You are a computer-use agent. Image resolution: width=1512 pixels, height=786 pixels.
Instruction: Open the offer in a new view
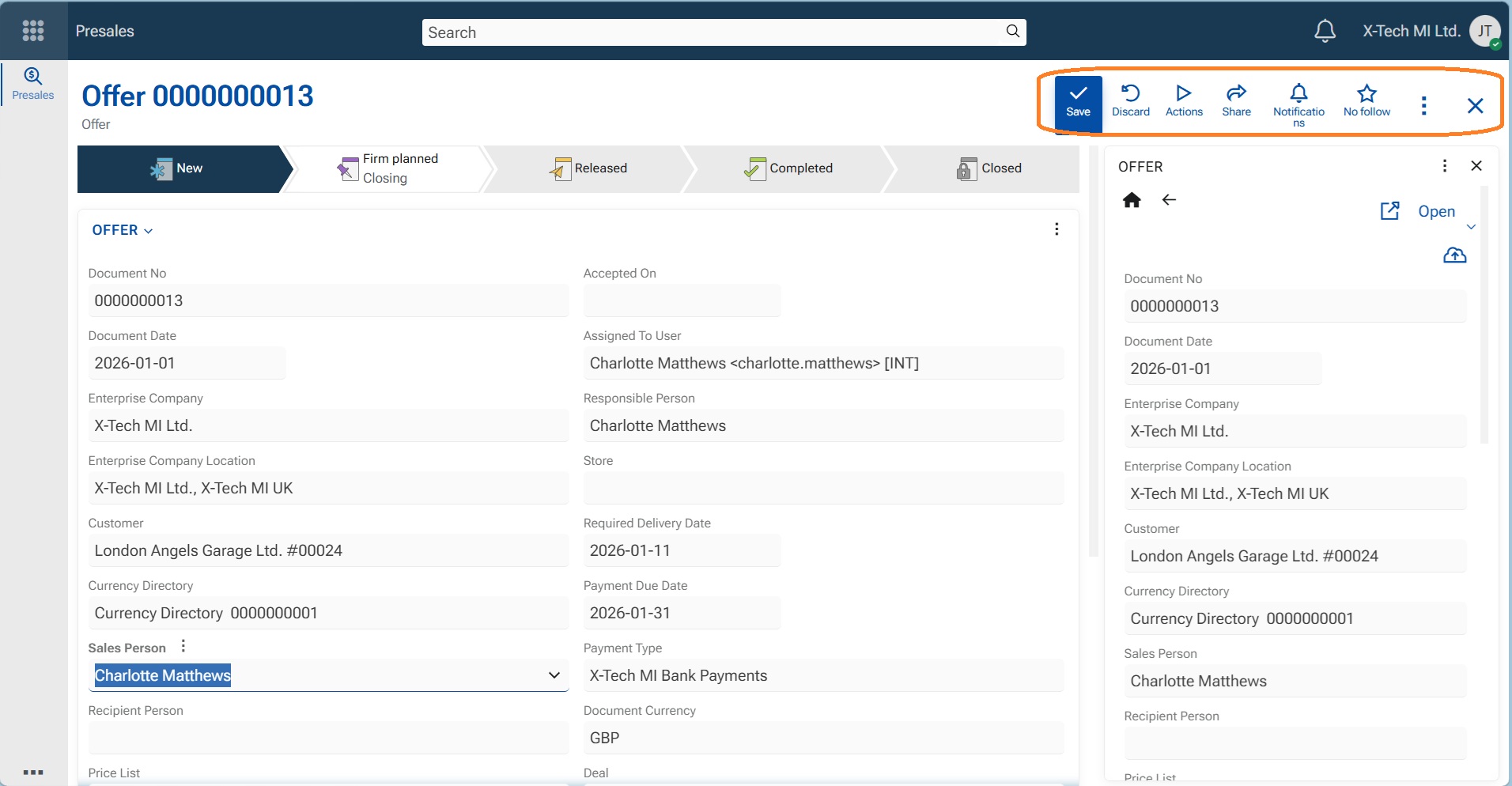pyautogui.click(x=1419, y=211)
